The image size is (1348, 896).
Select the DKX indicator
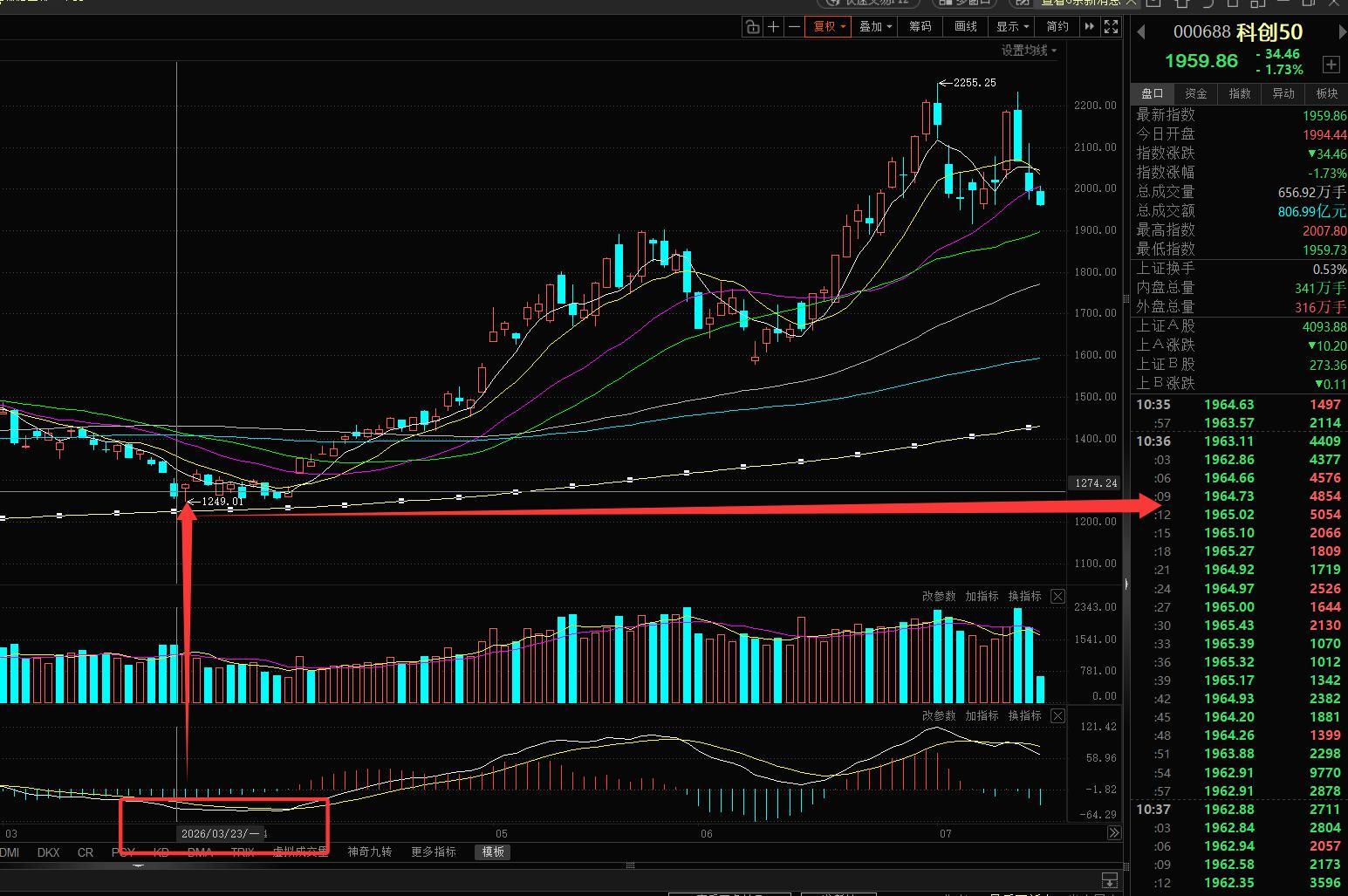[49, 852]
